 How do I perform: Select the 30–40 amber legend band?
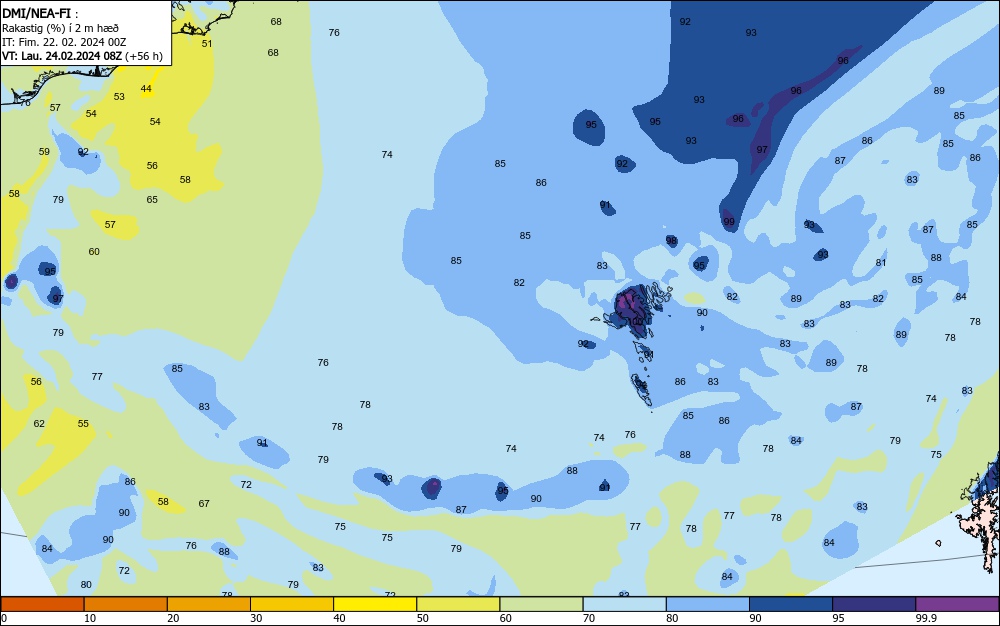point(292,604)
